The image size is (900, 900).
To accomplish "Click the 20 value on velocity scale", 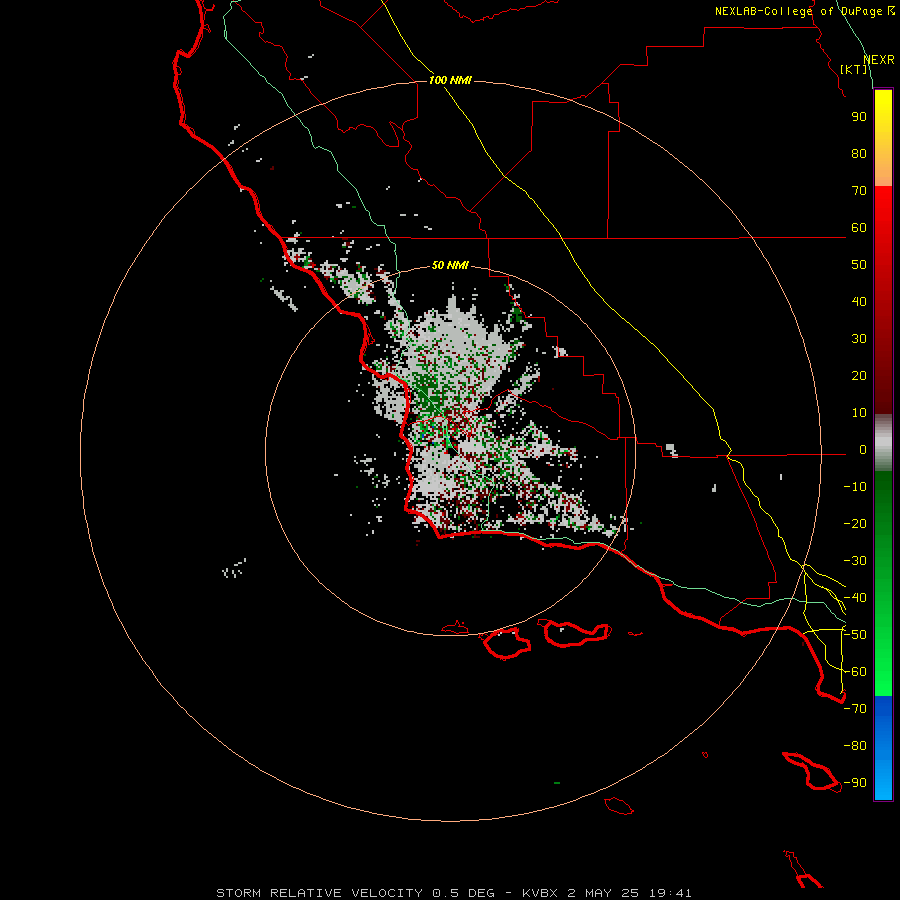I will tap(859, 376).
